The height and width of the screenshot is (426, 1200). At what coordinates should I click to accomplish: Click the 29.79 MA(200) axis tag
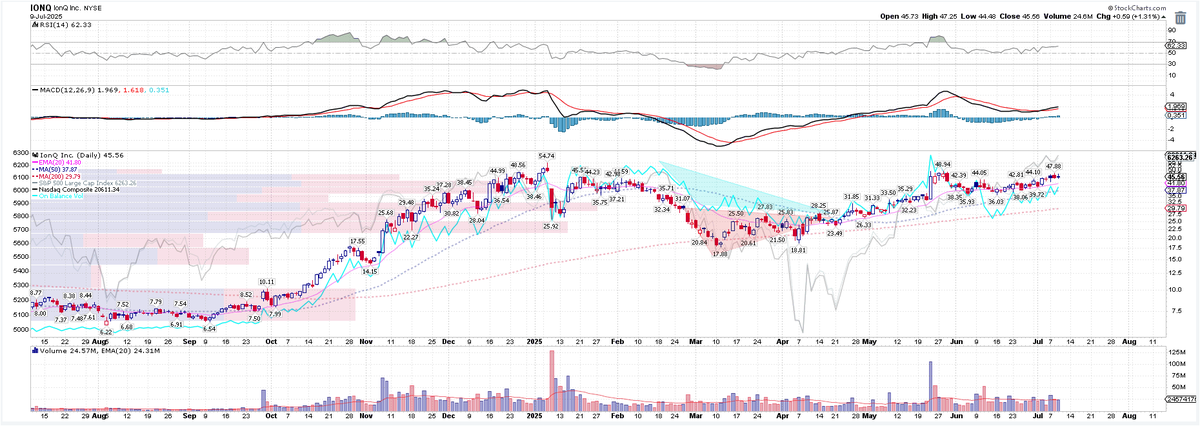1175,208
